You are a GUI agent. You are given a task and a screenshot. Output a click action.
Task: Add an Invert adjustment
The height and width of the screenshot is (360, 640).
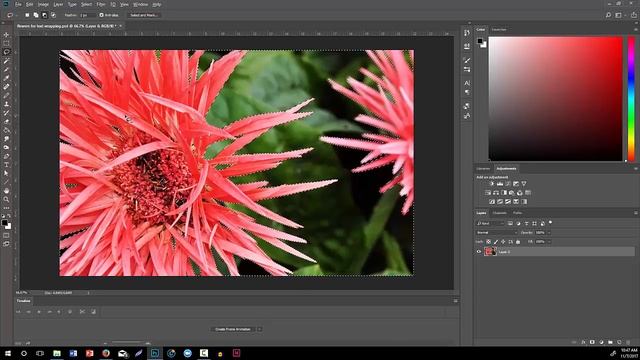click(x=492, y=202)
